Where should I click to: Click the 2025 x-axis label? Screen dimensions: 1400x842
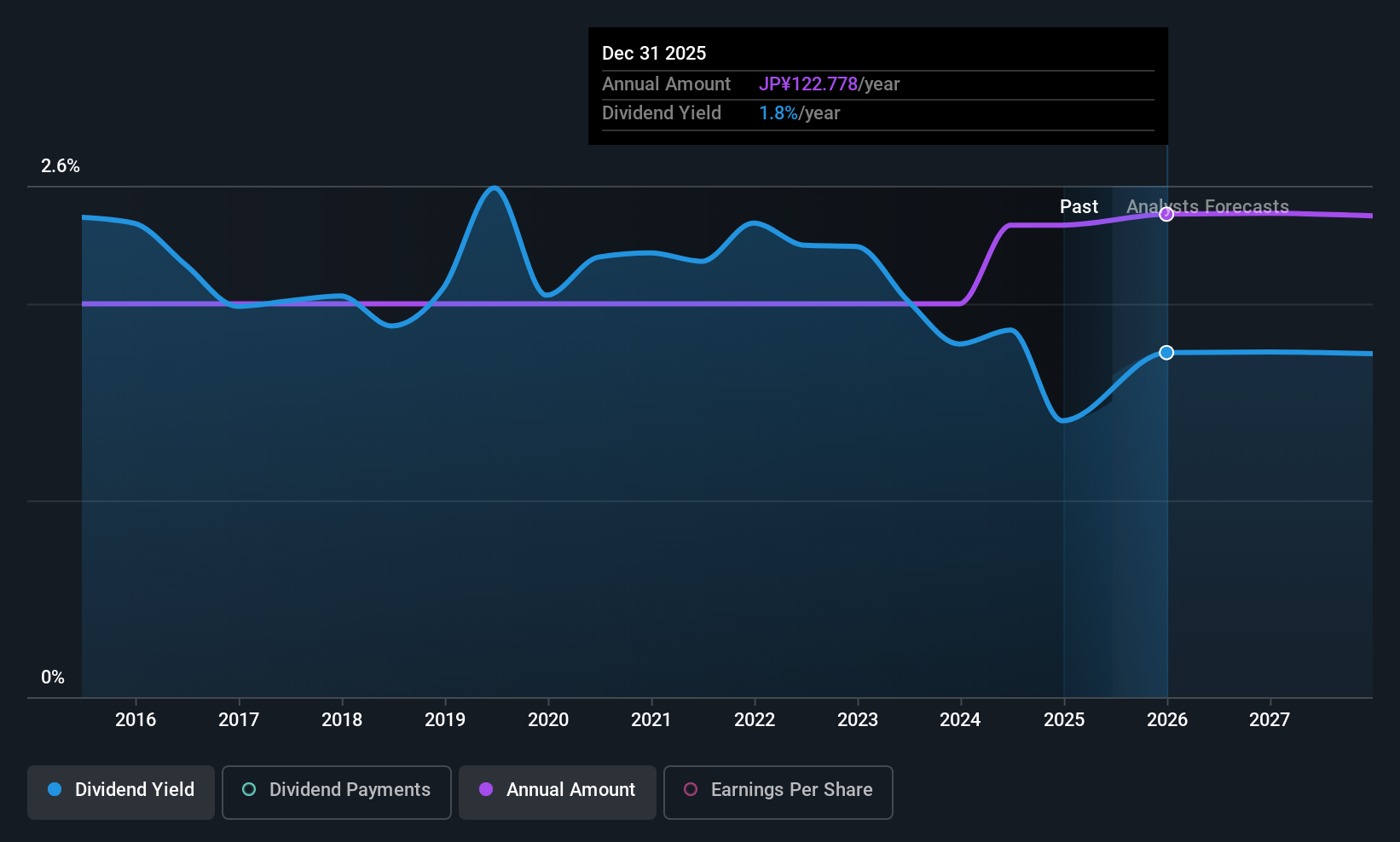(1064, 720)
